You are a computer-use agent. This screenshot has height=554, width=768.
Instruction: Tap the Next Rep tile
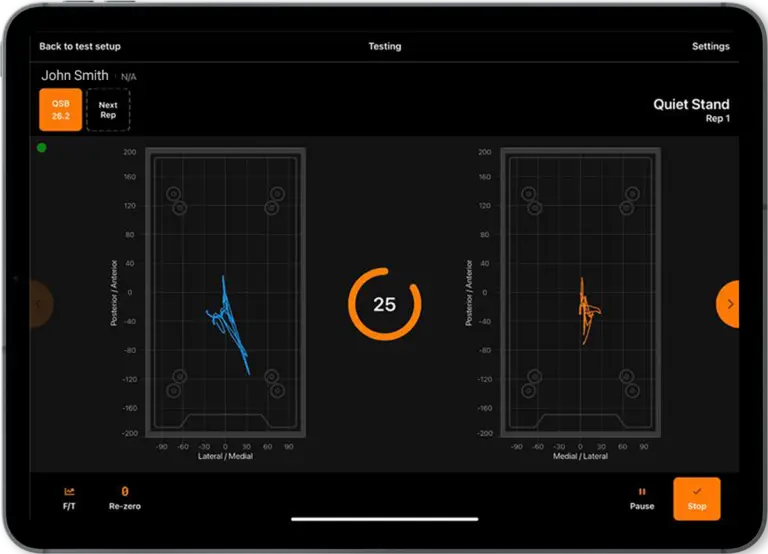point(108,109)
